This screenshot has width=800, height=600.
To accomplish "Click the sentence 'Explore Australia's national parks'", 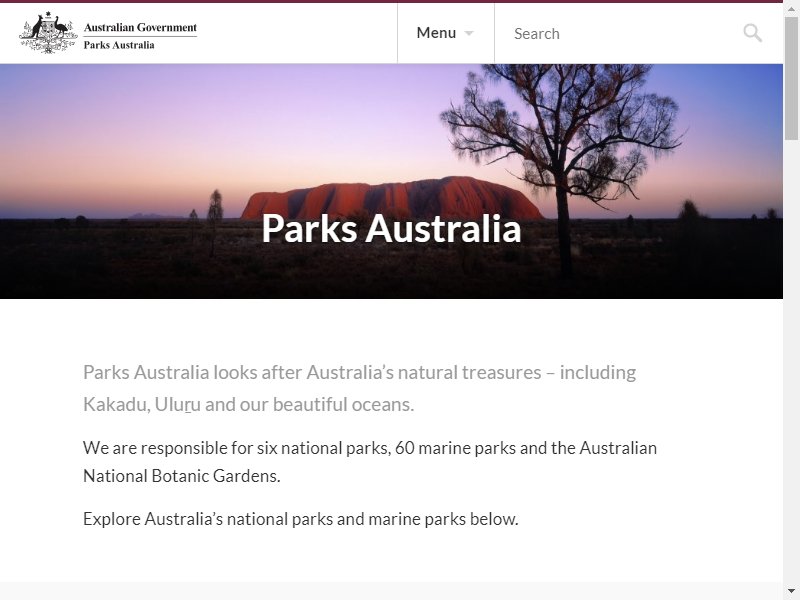I will point(301,519).
